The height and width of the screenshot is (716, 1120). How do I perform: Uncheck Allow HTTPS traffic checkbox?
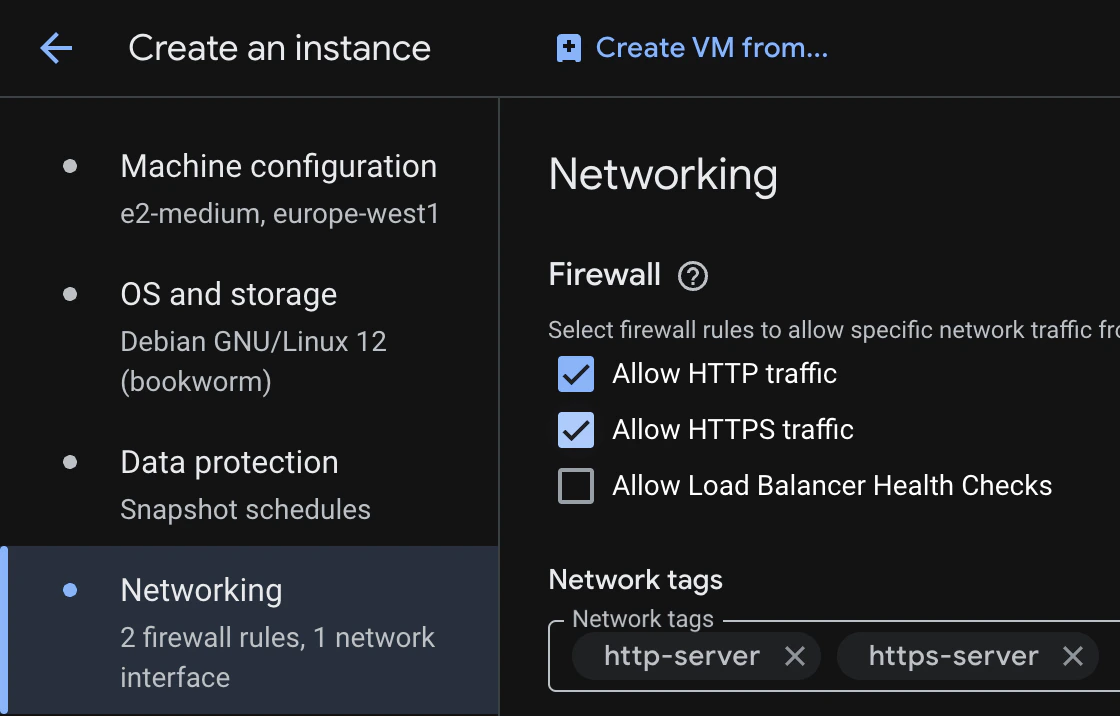point(576,429)
